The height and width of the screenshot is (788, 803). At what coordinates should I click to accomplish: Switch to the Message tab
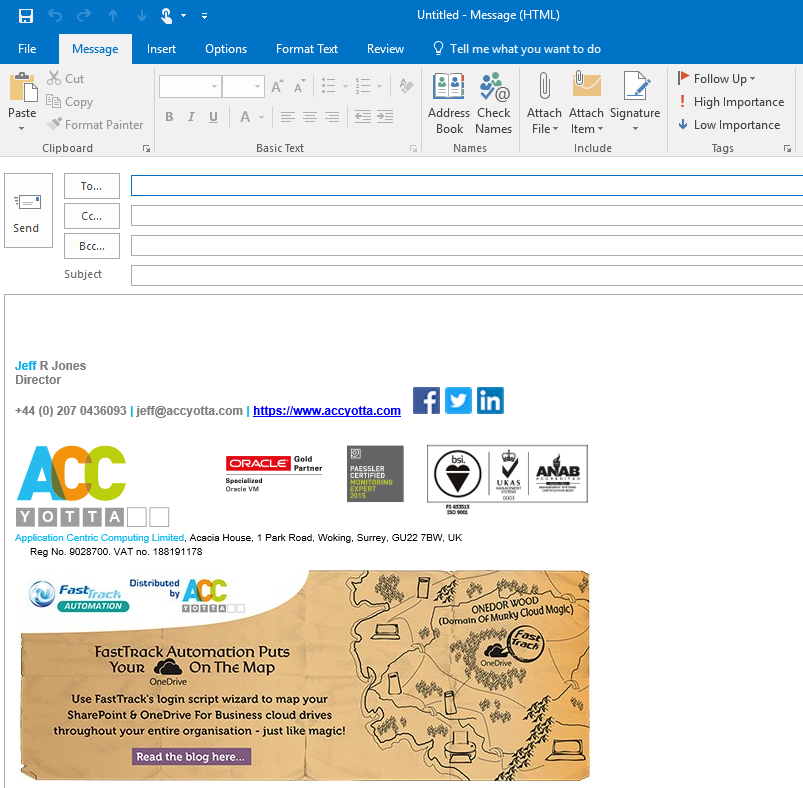click(x=95, y=49)
